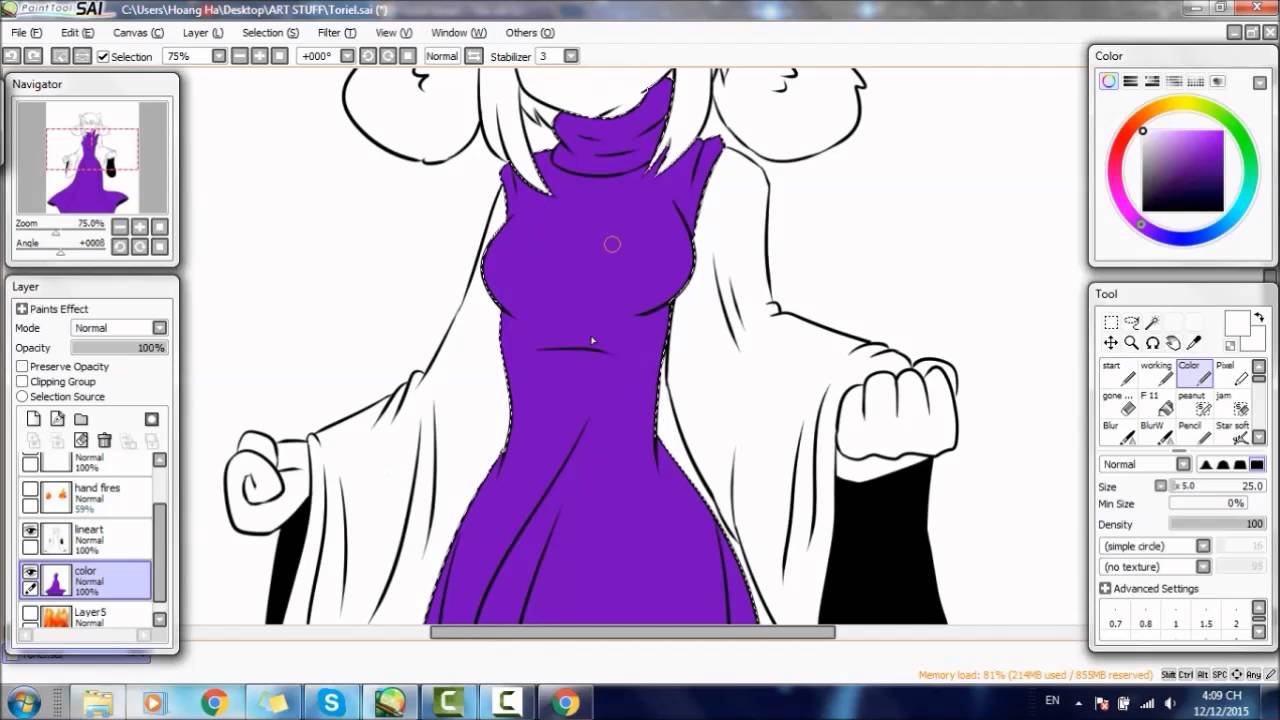Click the Redo button in toolbar
Viewport: 1280px width, 720px height.
pos(33,56)
